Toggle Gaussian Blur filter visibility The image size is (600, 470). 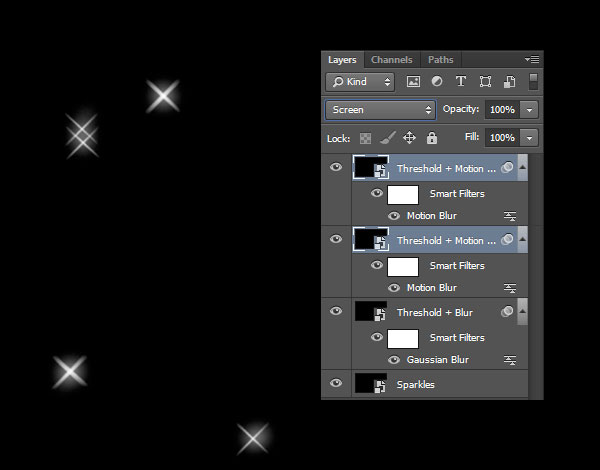click(x=394, y=360)
